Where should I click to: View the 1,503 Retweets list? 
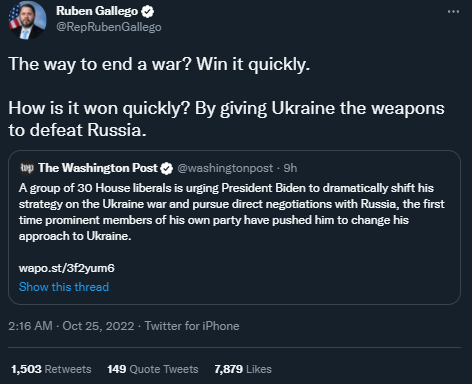[51, 369]
